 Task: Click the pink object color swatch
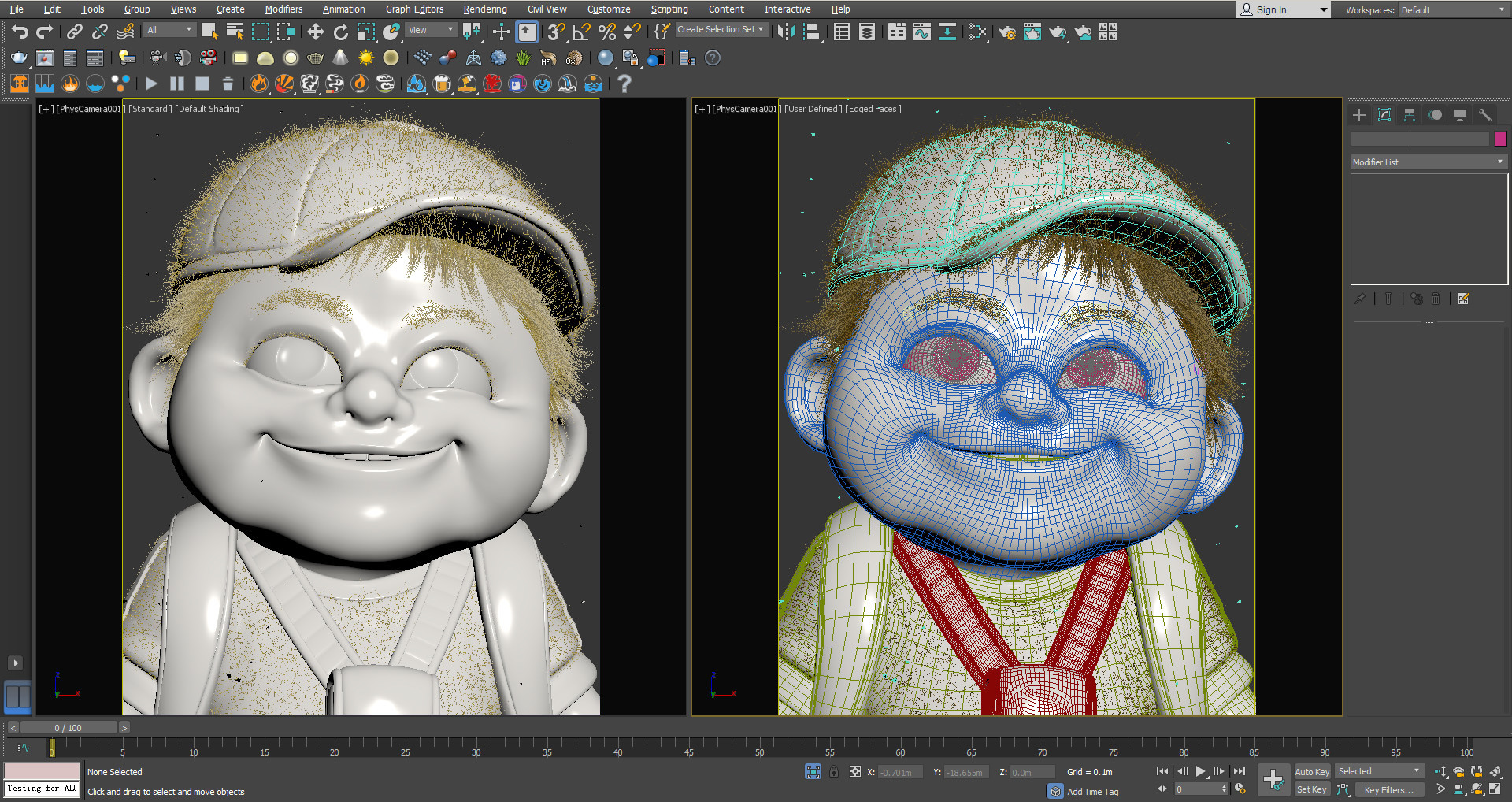click(1500, 139)
